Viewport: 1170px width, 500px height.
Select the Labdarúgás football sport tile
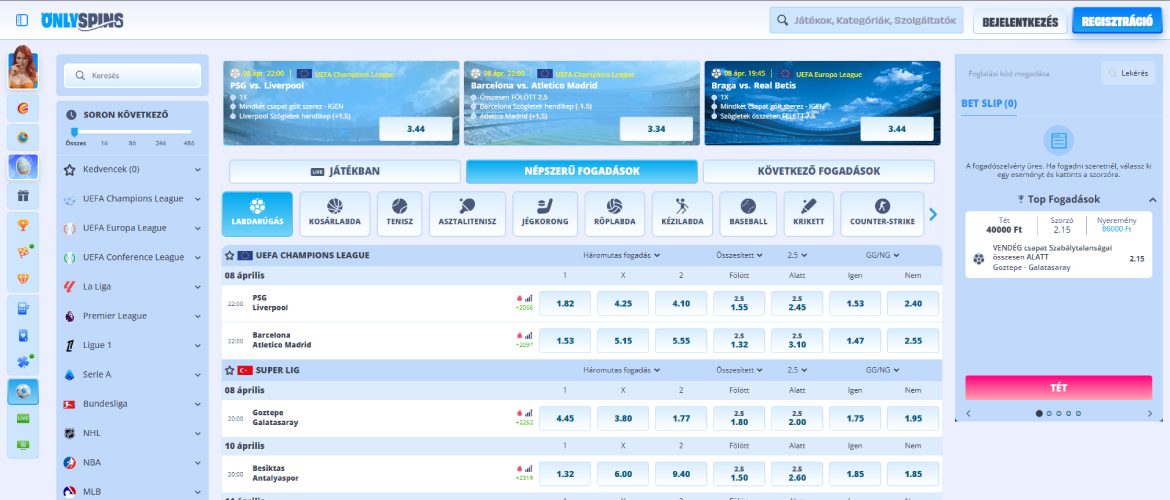coord(257,213)
